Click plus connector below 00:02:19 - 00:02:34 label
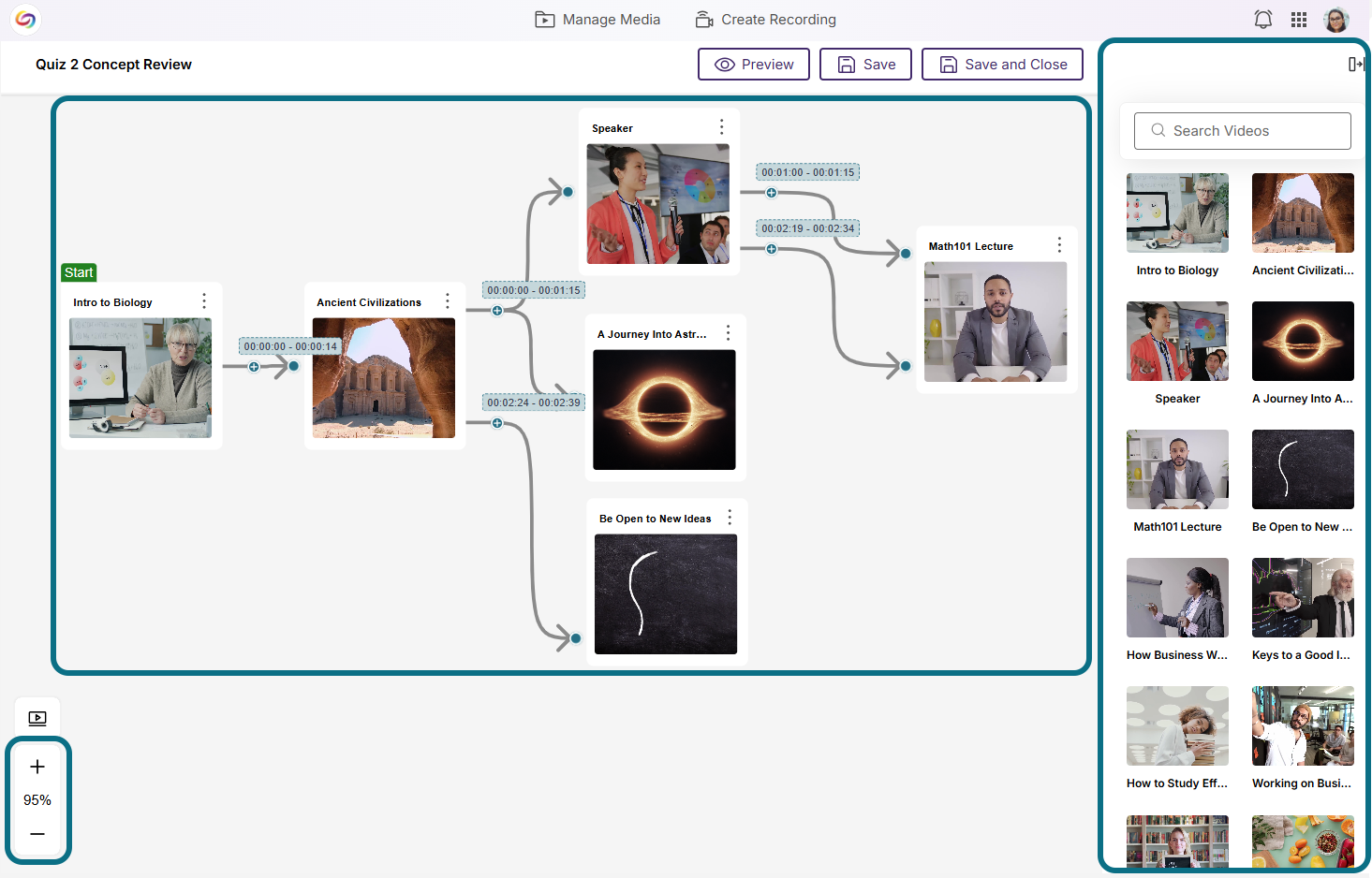1372x878 pixels. coord(771,249)
